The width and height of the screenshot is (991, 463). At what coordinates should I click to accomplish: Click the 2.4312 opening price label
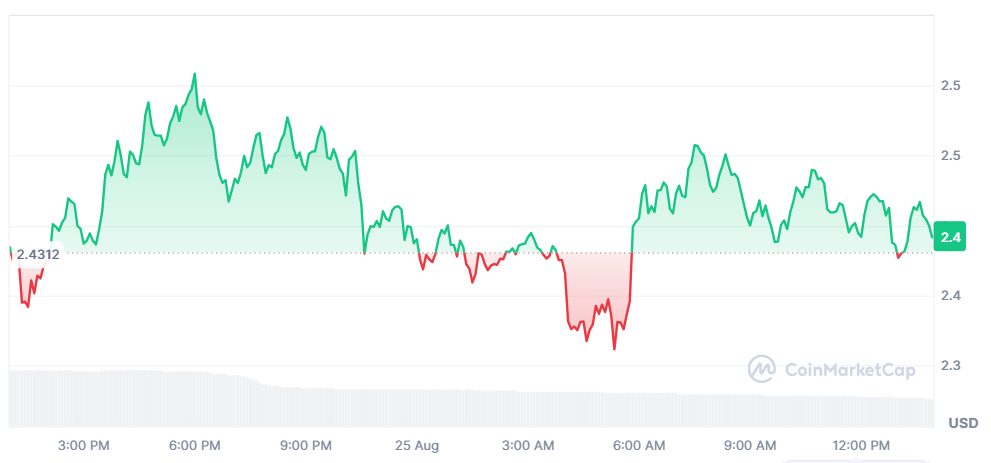click(38, 255)
